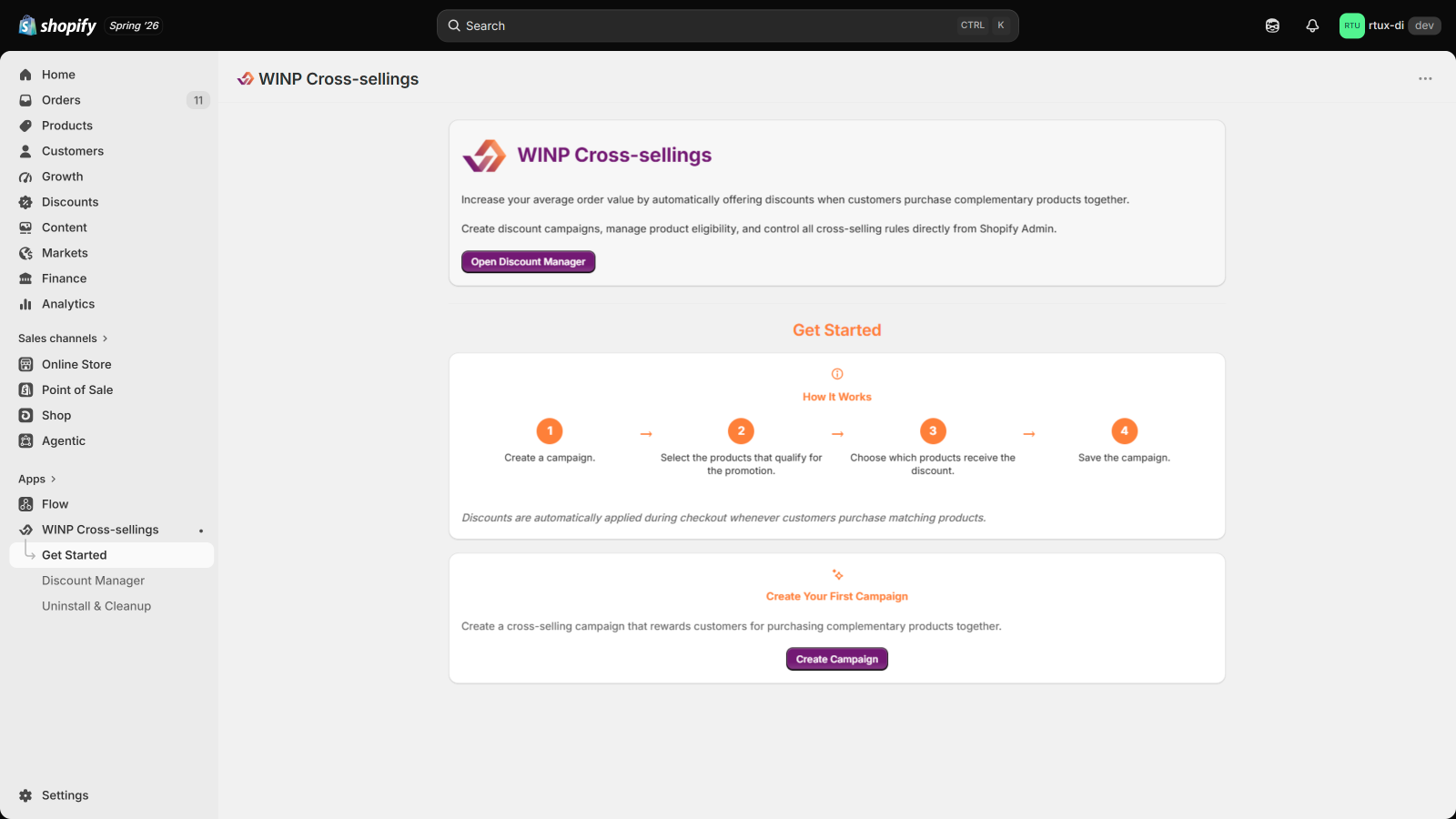
Task: Open Content from the sidebar
Action: [65, 227]
